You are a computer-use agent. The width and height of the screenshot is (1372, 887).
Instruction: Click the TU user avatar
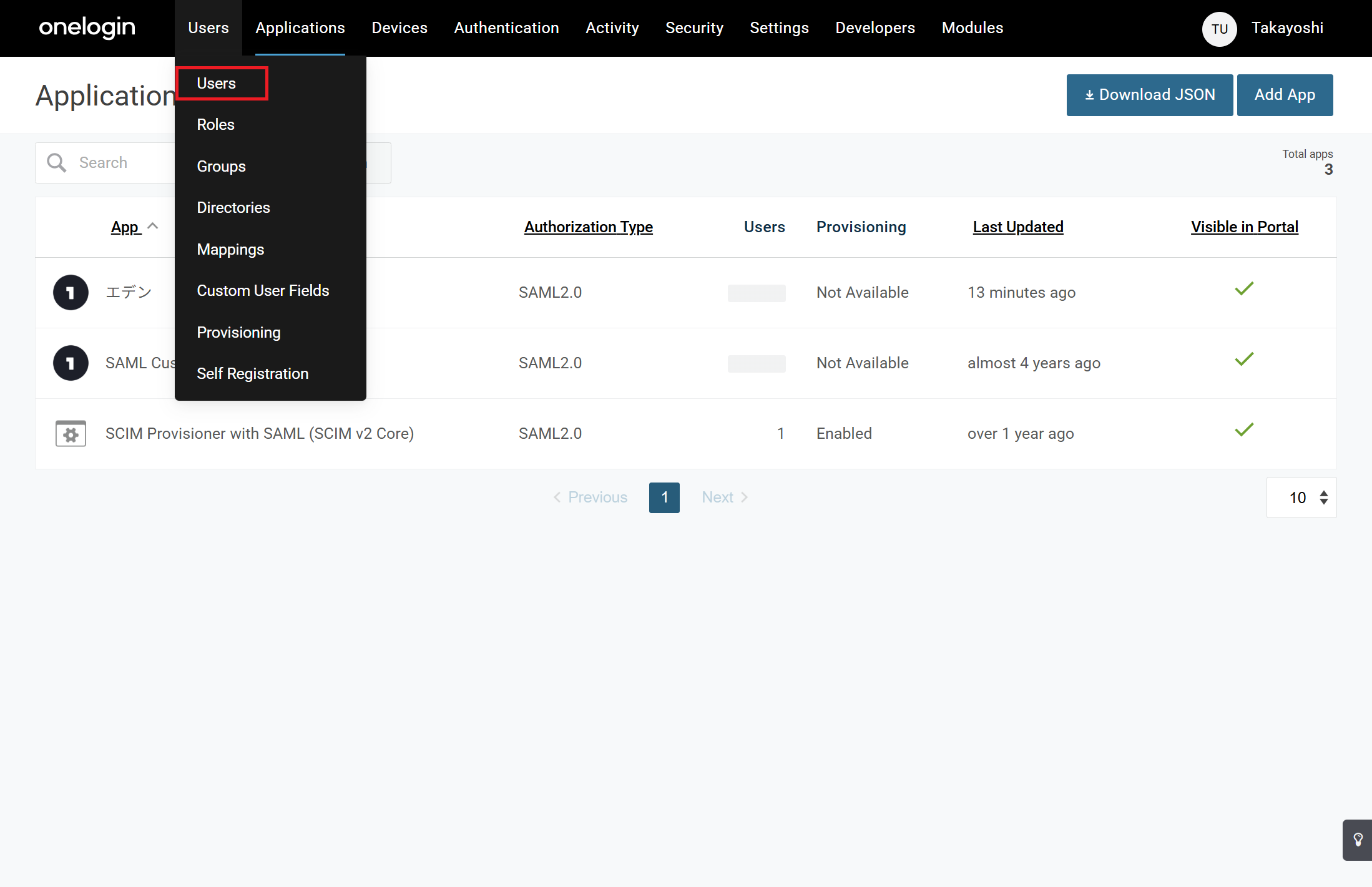[1219, 29]
